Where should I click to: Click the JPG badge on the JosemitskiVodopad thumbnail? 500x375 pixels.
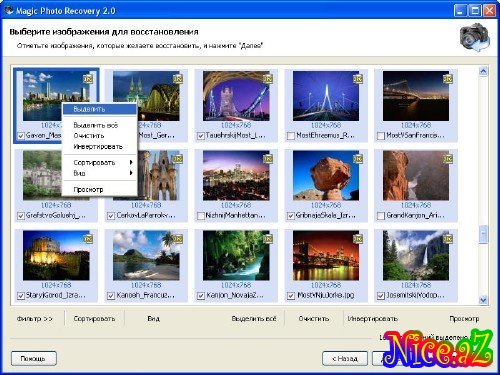(448, 239)
